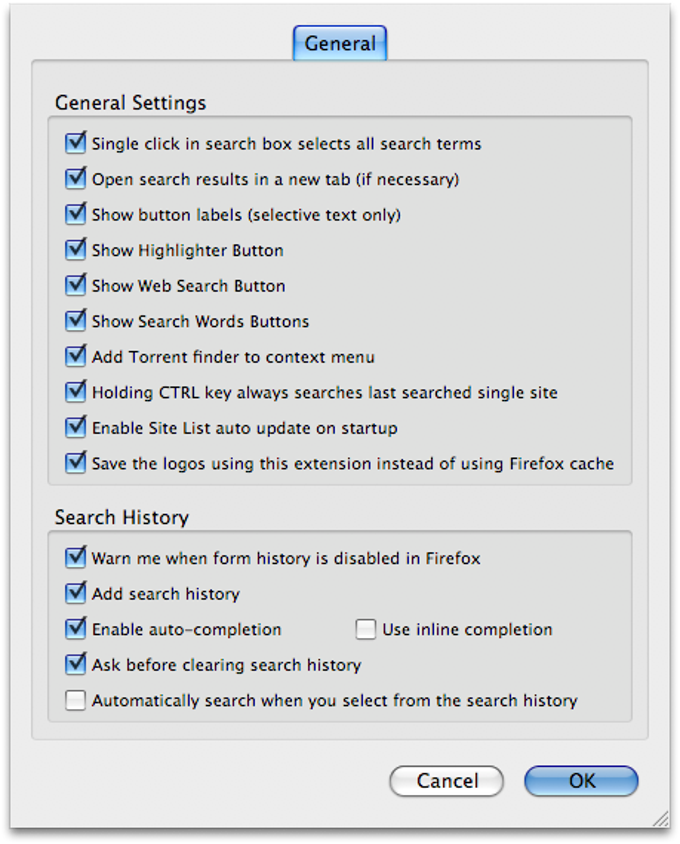Disable form history disabled warning
Screen dimensions: 680x844
click(x=75, y=558)
